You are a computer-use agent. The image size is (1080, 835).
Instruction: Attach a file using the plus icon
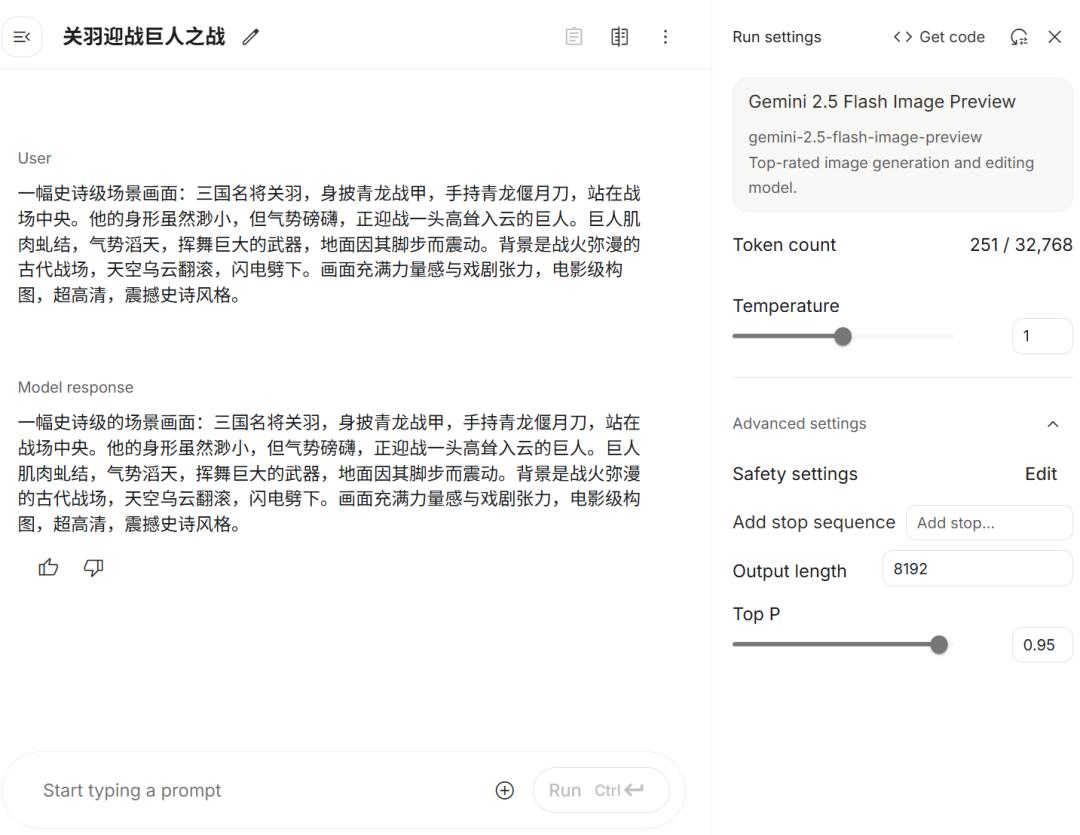click(x=504, y=790)
